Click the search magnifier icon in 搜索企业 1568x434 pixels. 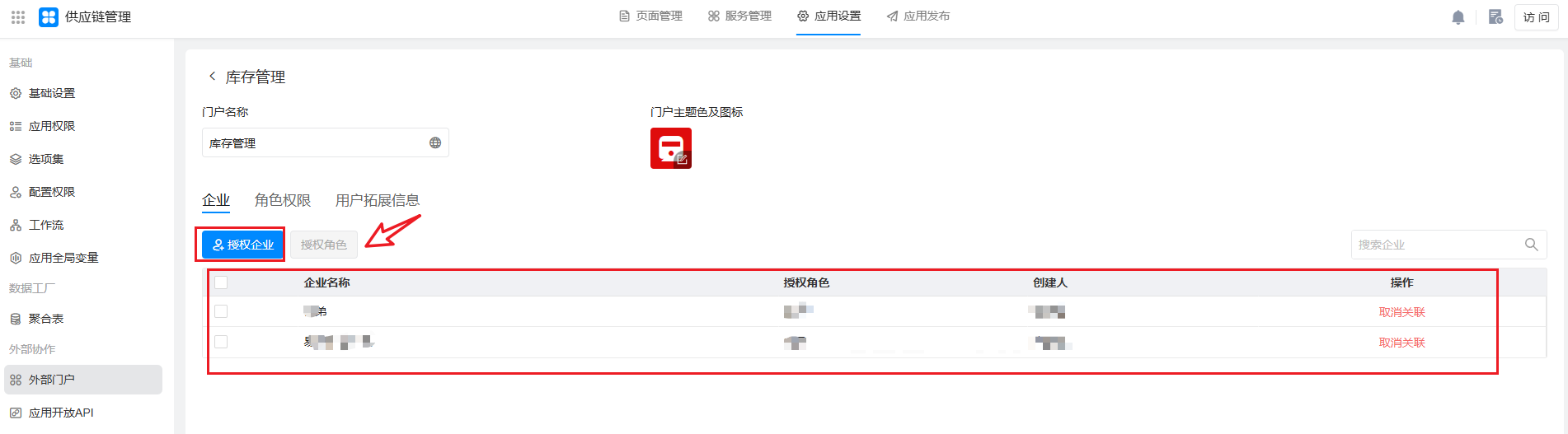click(x=1531, y=245)
